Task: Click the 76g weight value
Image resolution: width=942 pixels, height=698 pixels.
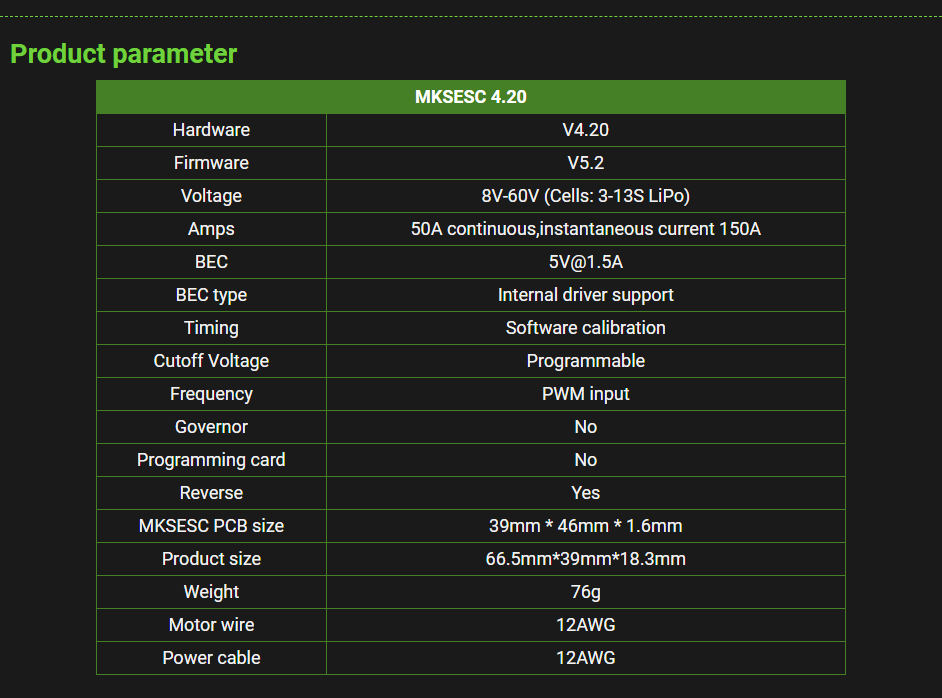Action: tap(585, 592)
